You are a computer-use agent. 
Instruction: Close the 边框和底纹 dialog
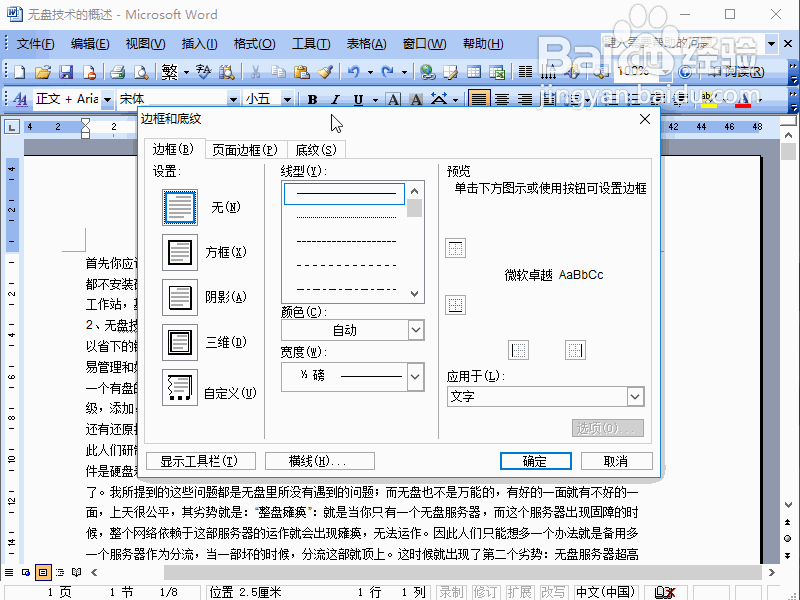(645, 119)
